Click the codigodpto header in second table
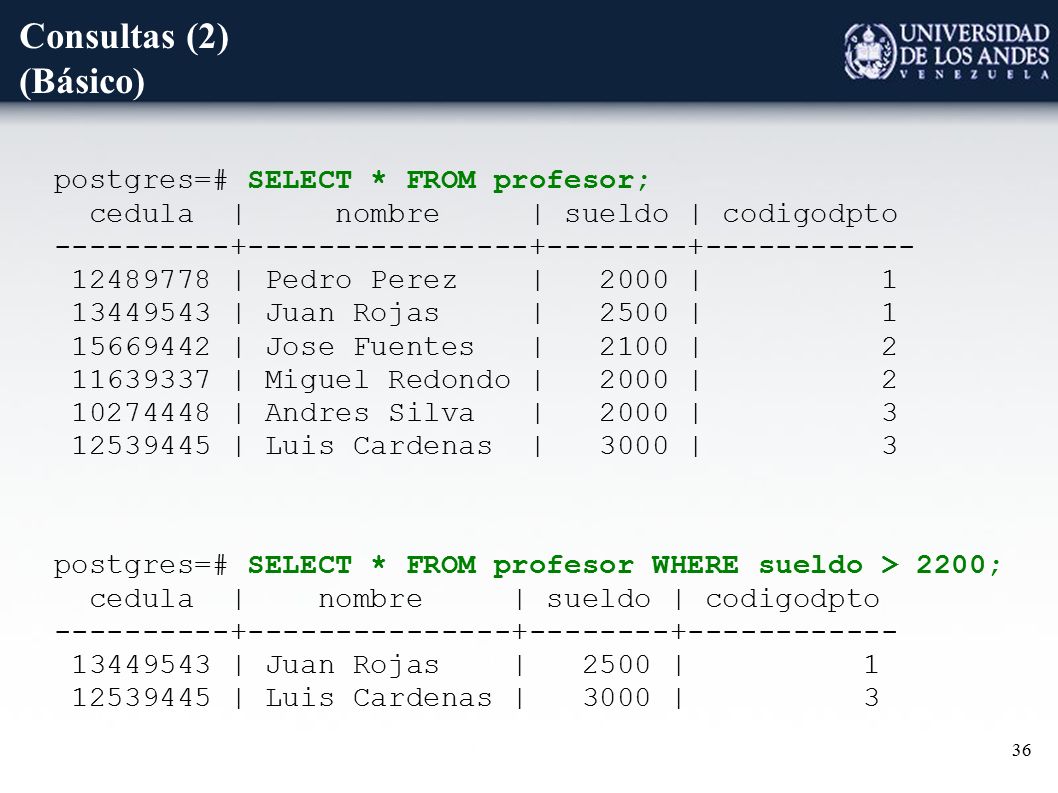The height and width of the screenshot is (793, 1058). coord(792,599)
